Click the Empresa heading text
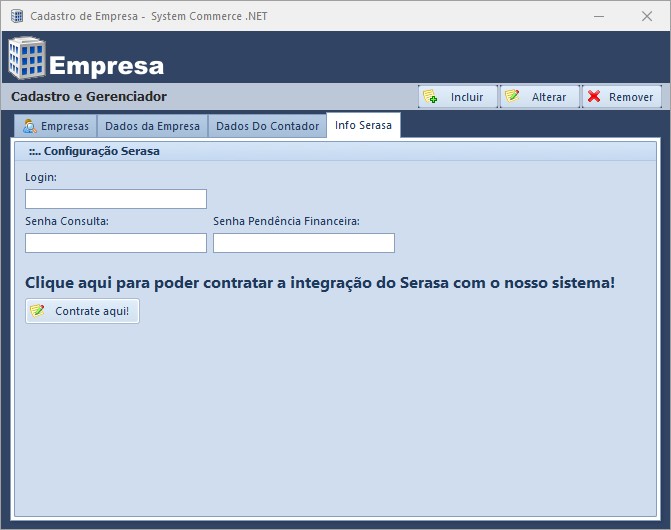This screenshot has height=530, width=671. point(107,66)
